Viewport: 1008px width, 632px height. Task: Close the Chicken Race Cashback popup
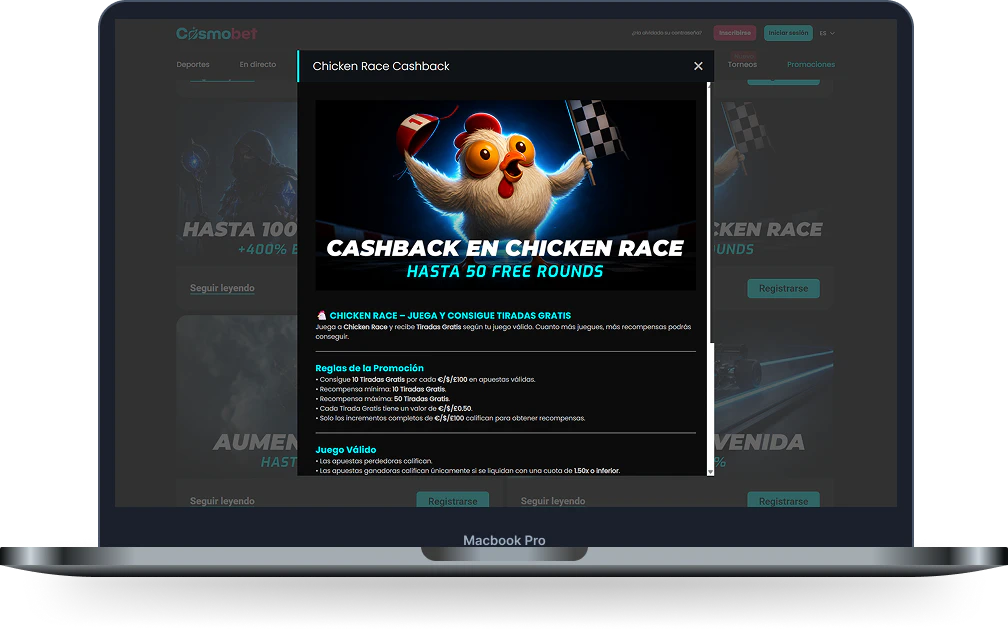(698, 66)
